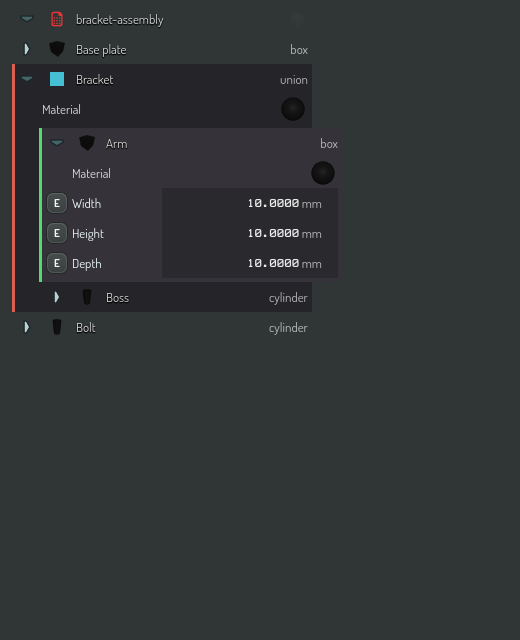The height and width of the screenshot is (640, 520).
Task: Expand the Boss cylinder node
Action: coord(57,297)
